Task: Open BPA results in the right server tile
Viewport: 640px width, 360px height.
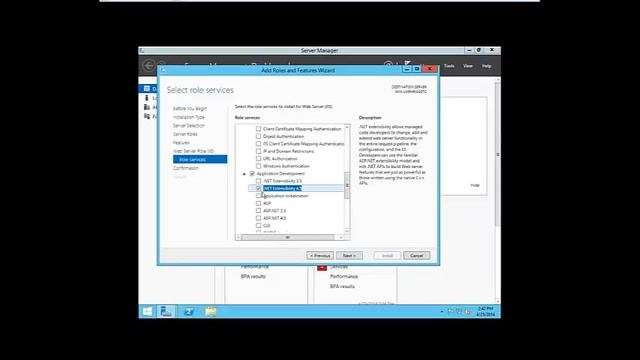Action: tap(342, 287)
